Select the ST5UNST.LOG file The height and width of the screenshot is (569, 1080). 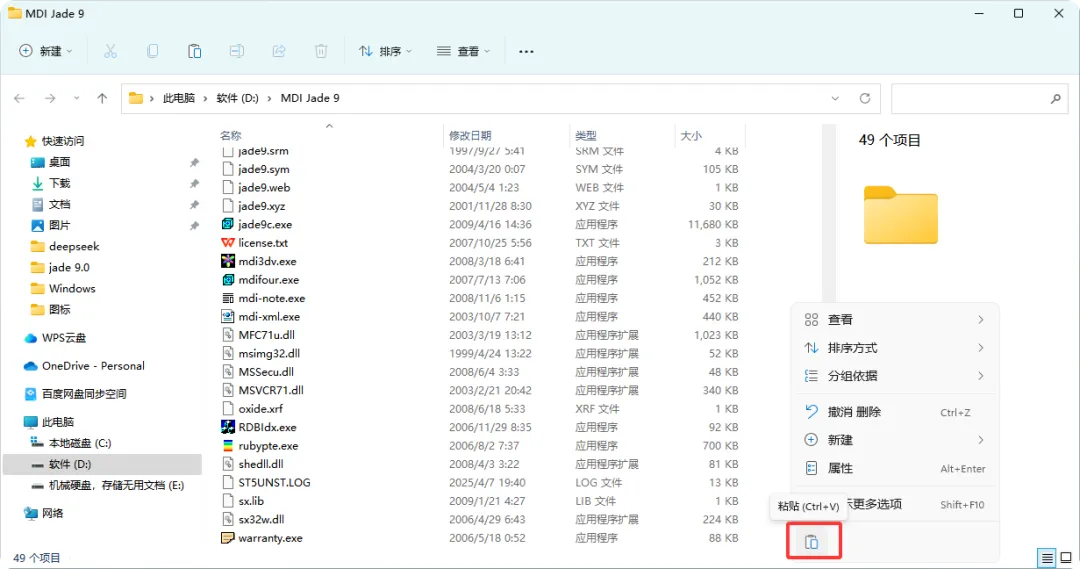point(274,483)
